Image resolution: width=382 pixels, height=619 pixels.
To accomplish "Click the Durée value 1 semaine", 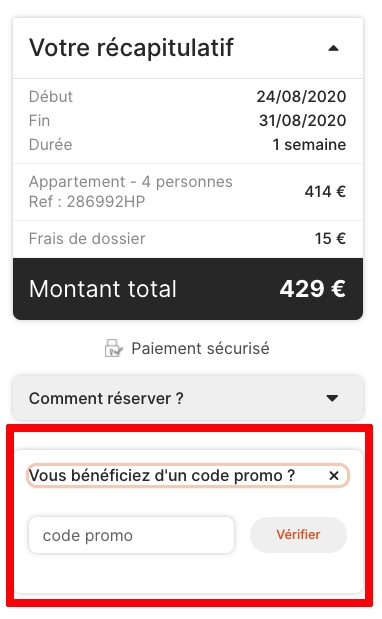I will click(x=309, y=145).
